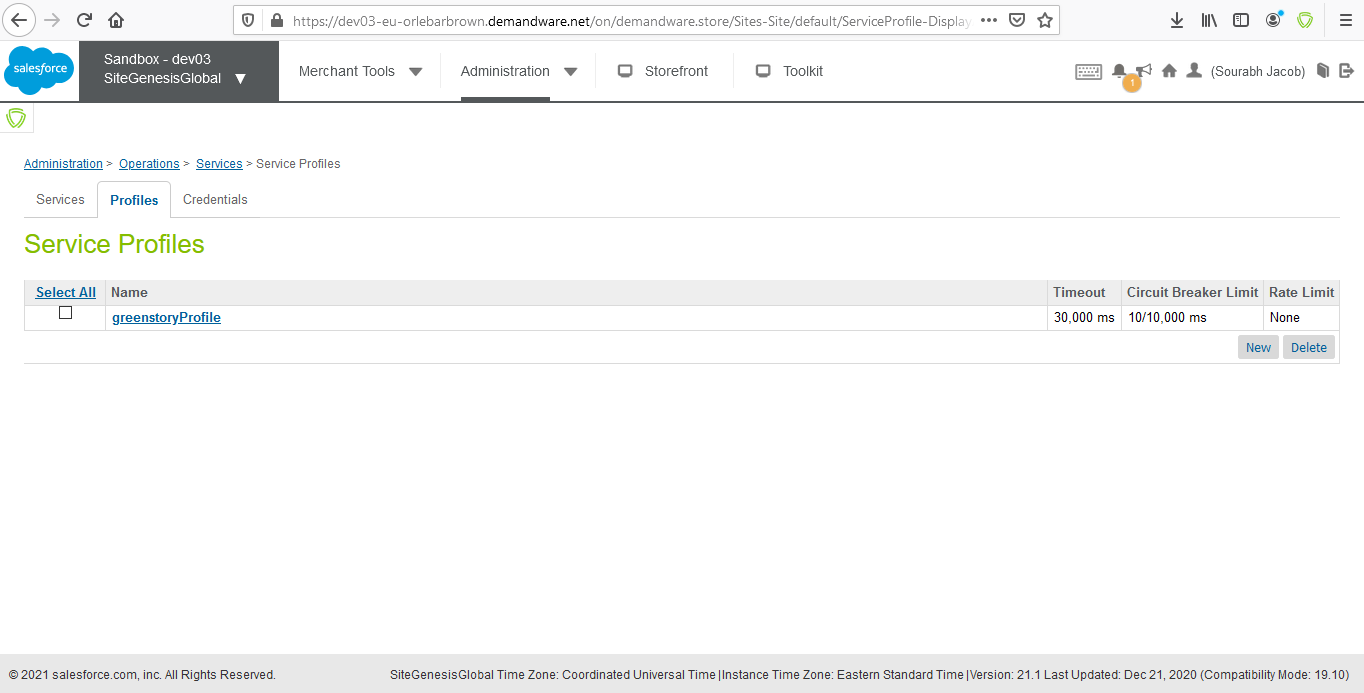The width and height of the screenshot is (1364, 693).
Task: Switch to the Credentials tab
Action: click(x=215, y=199)
